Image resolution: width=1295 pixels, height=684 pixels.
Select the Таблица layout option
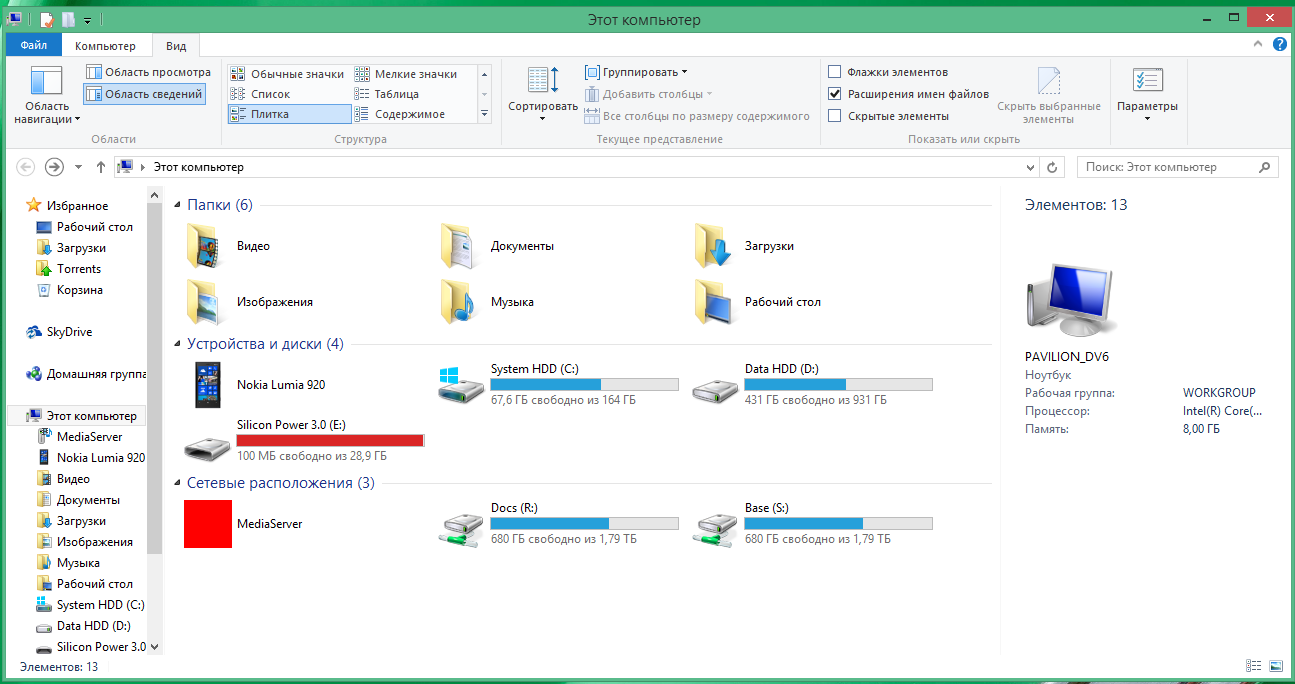click(x=396, y=94)
